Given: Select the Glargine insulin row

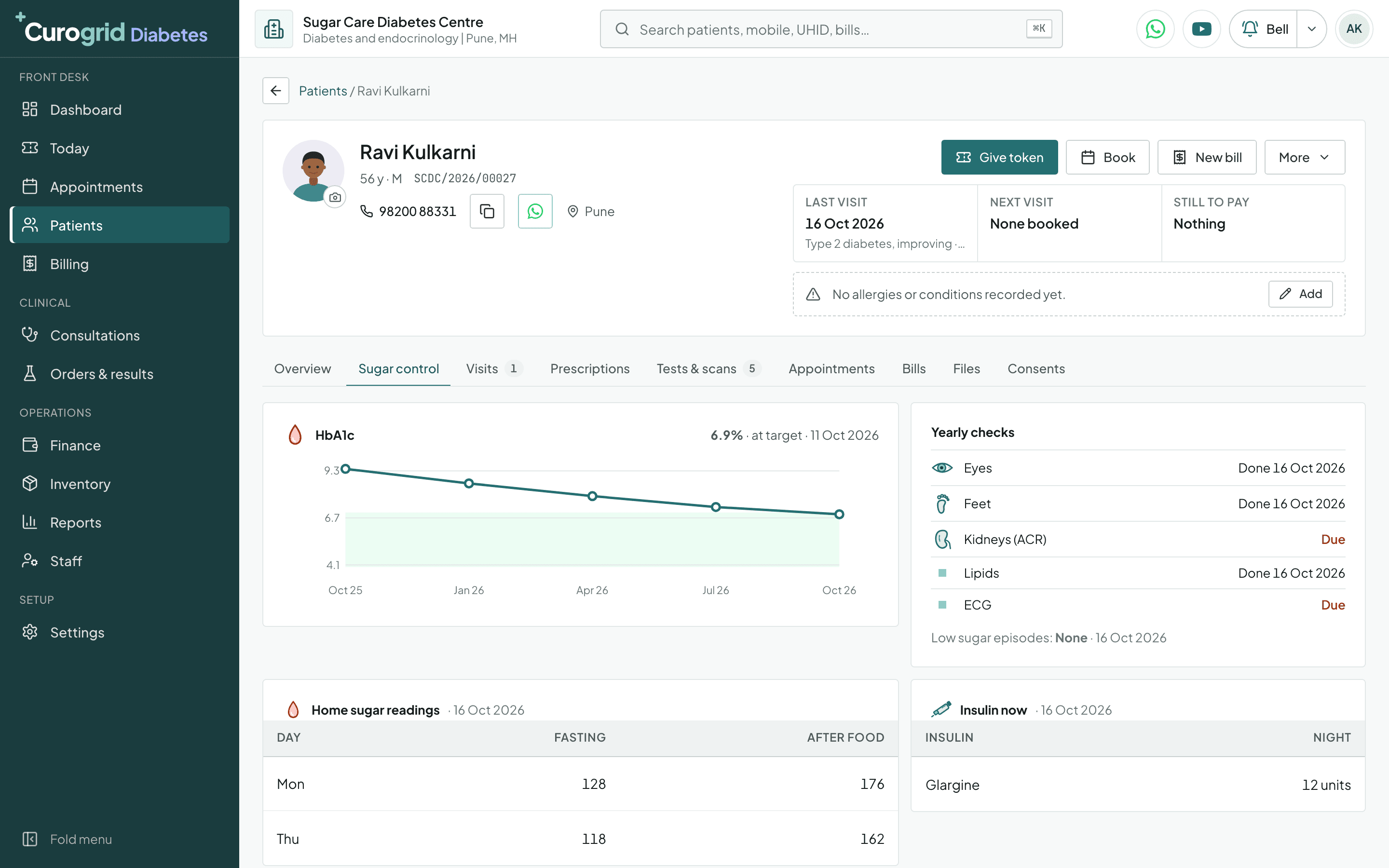Looking at the screenshot, I should 1138,785.
